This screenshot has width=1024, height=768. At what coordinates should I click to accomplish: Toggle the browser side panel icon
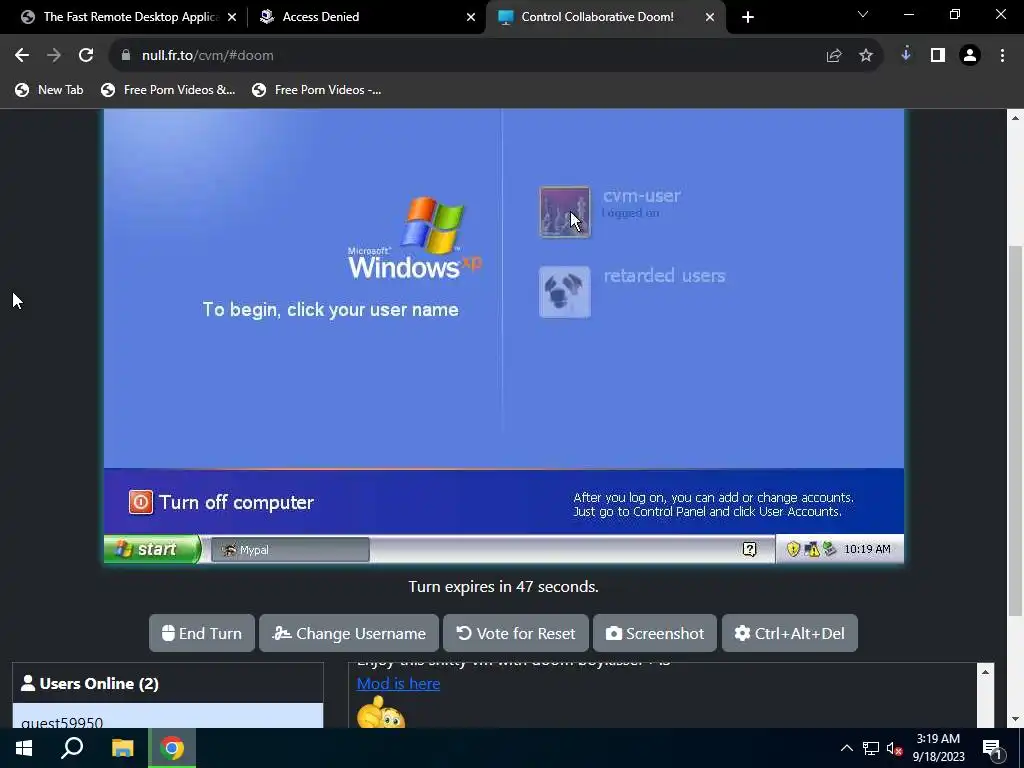(938, 56)
